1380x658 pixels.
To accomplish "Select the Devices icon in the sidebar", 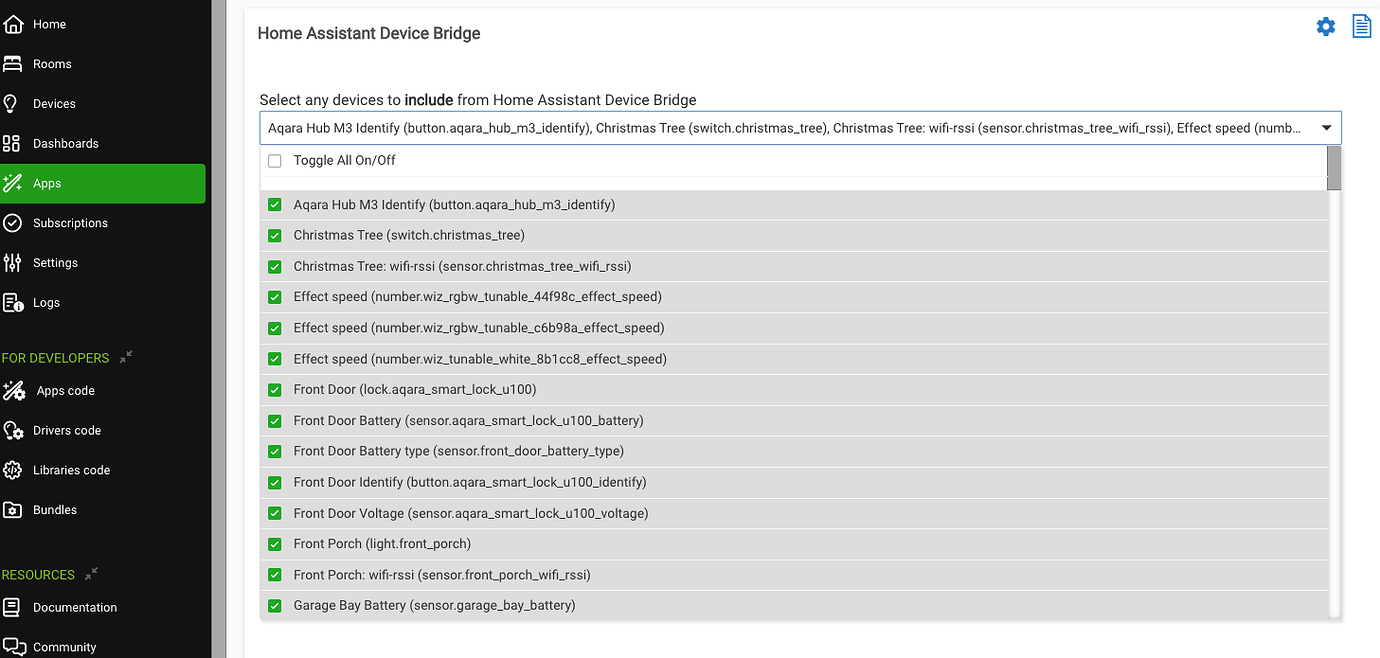I will coord(14,103).
